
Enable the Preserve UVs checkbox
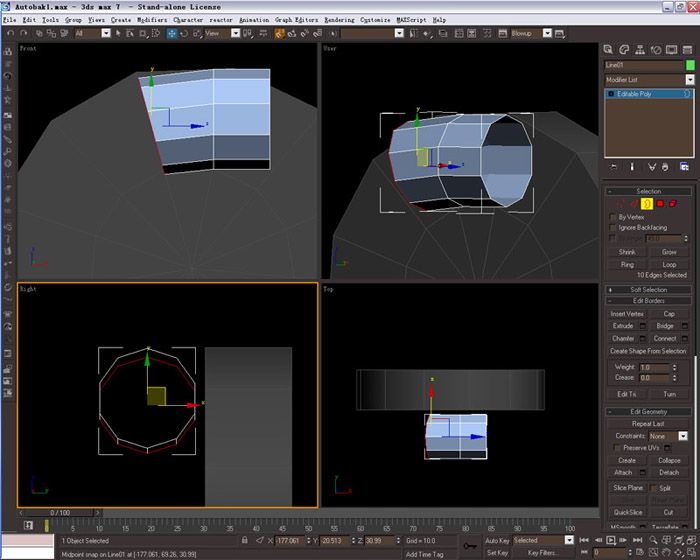617,448
